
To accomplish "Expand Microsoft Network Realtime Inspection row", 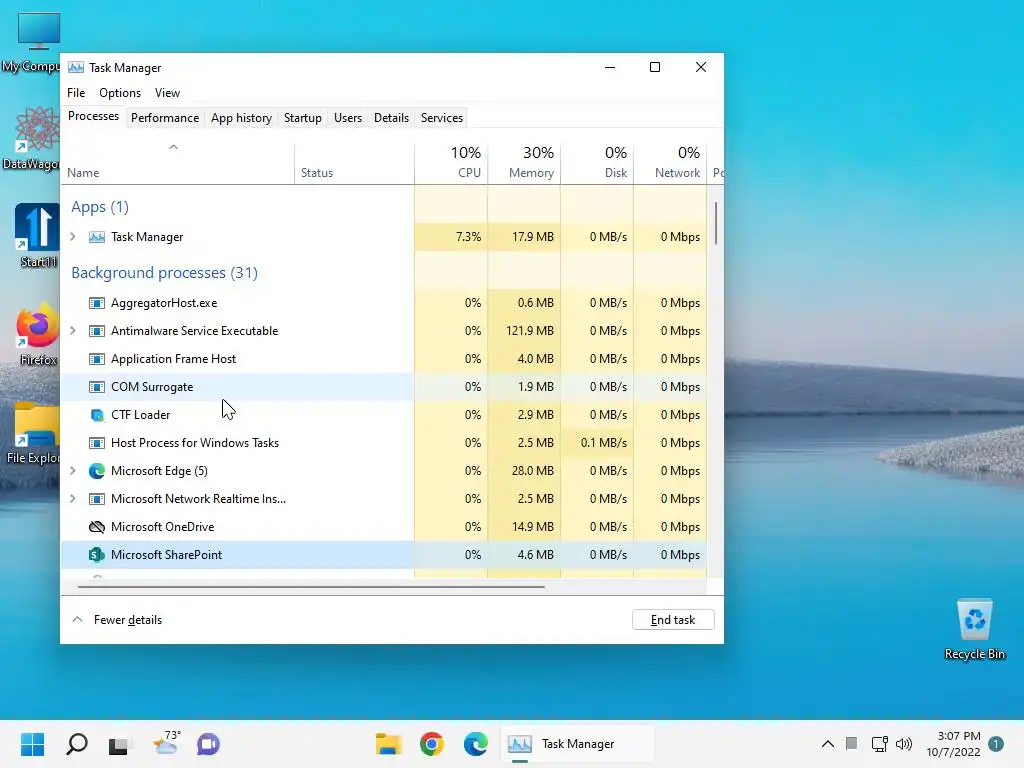I will 72,499.
